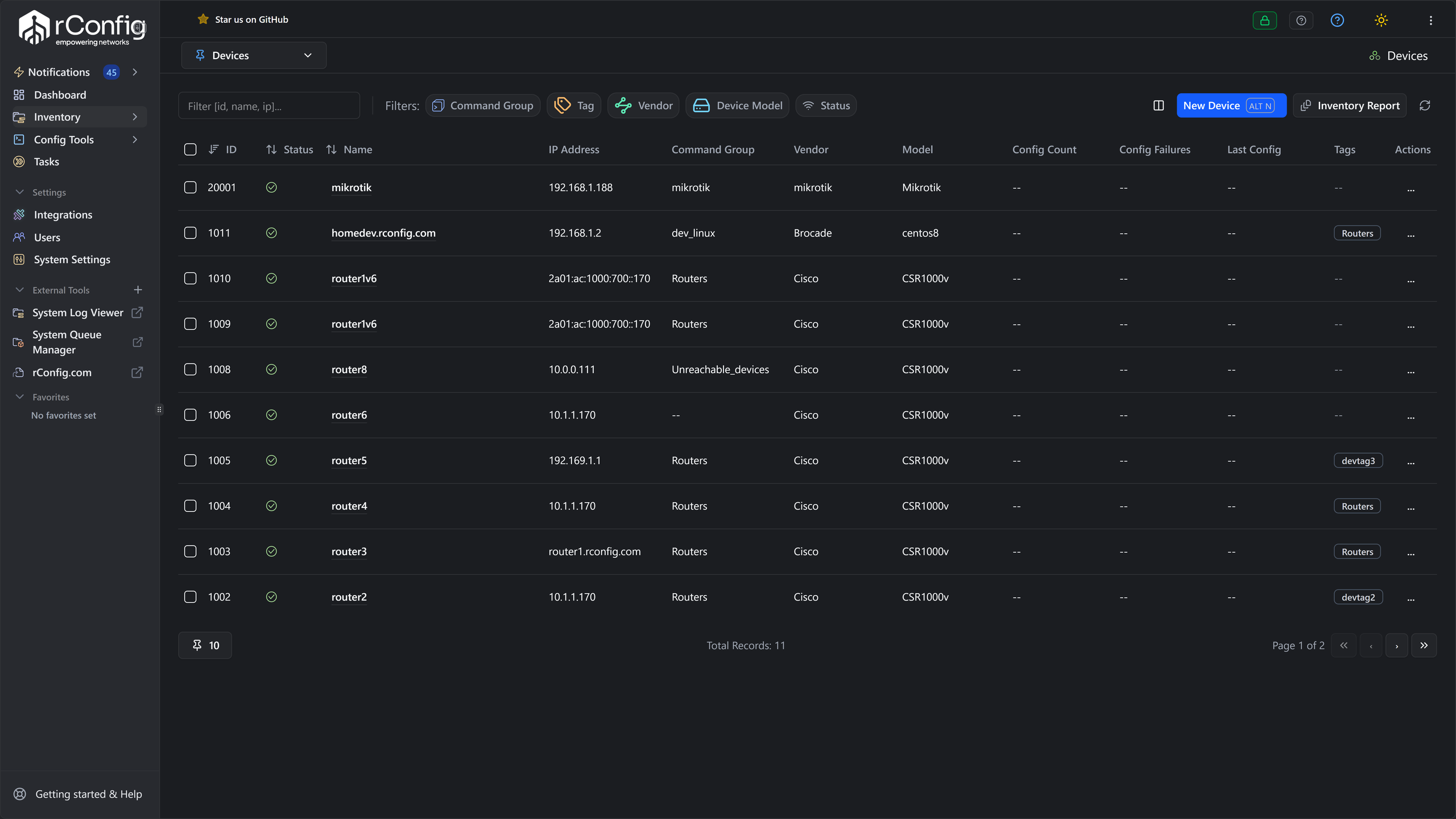Open the Devices view dropdown
1456x819 pixels.
[254, 55]
